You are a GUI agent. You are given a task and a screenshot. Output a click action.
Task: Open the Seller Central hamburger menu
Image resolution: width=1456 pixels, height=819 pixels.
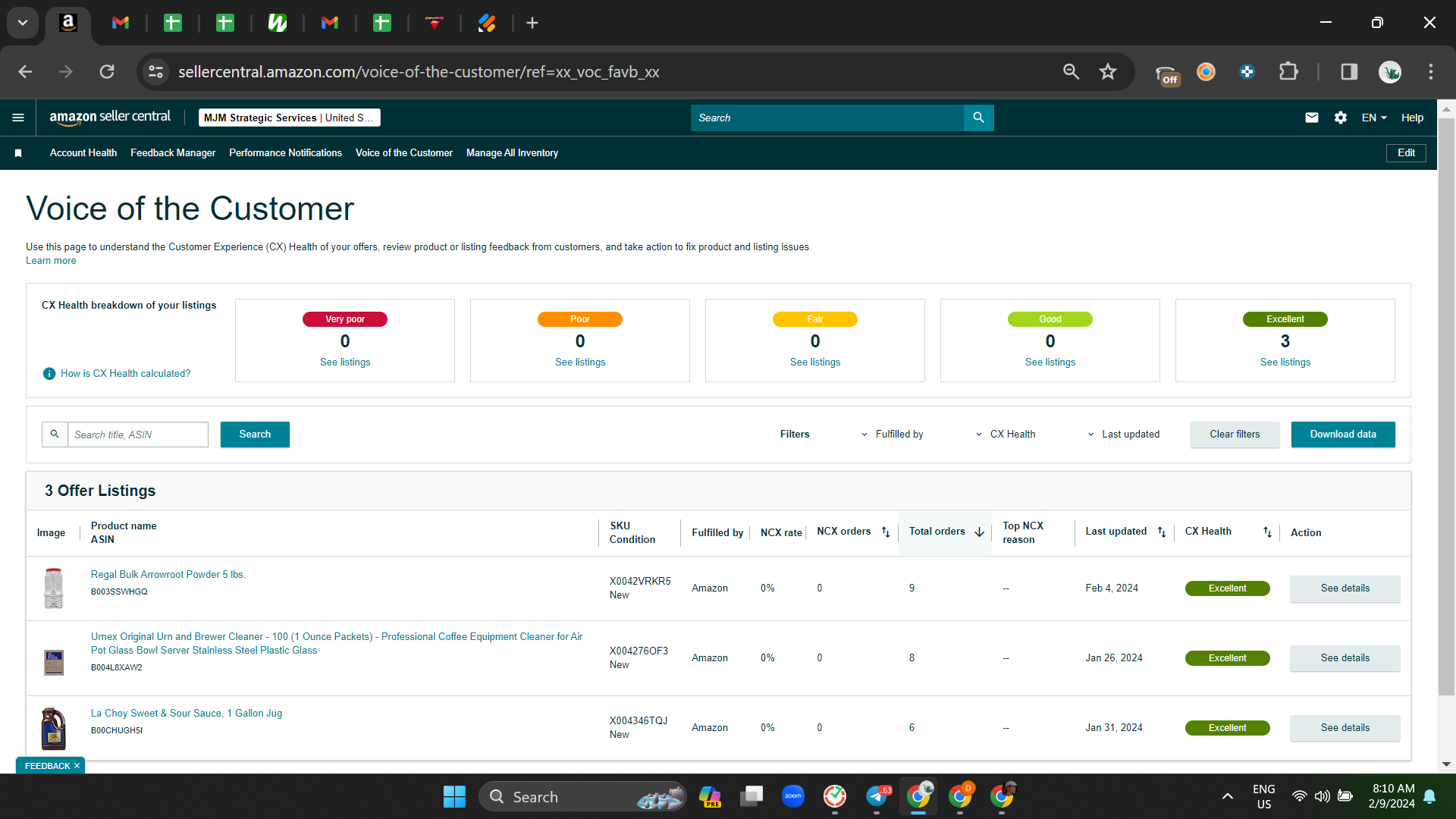pos(18,118)
